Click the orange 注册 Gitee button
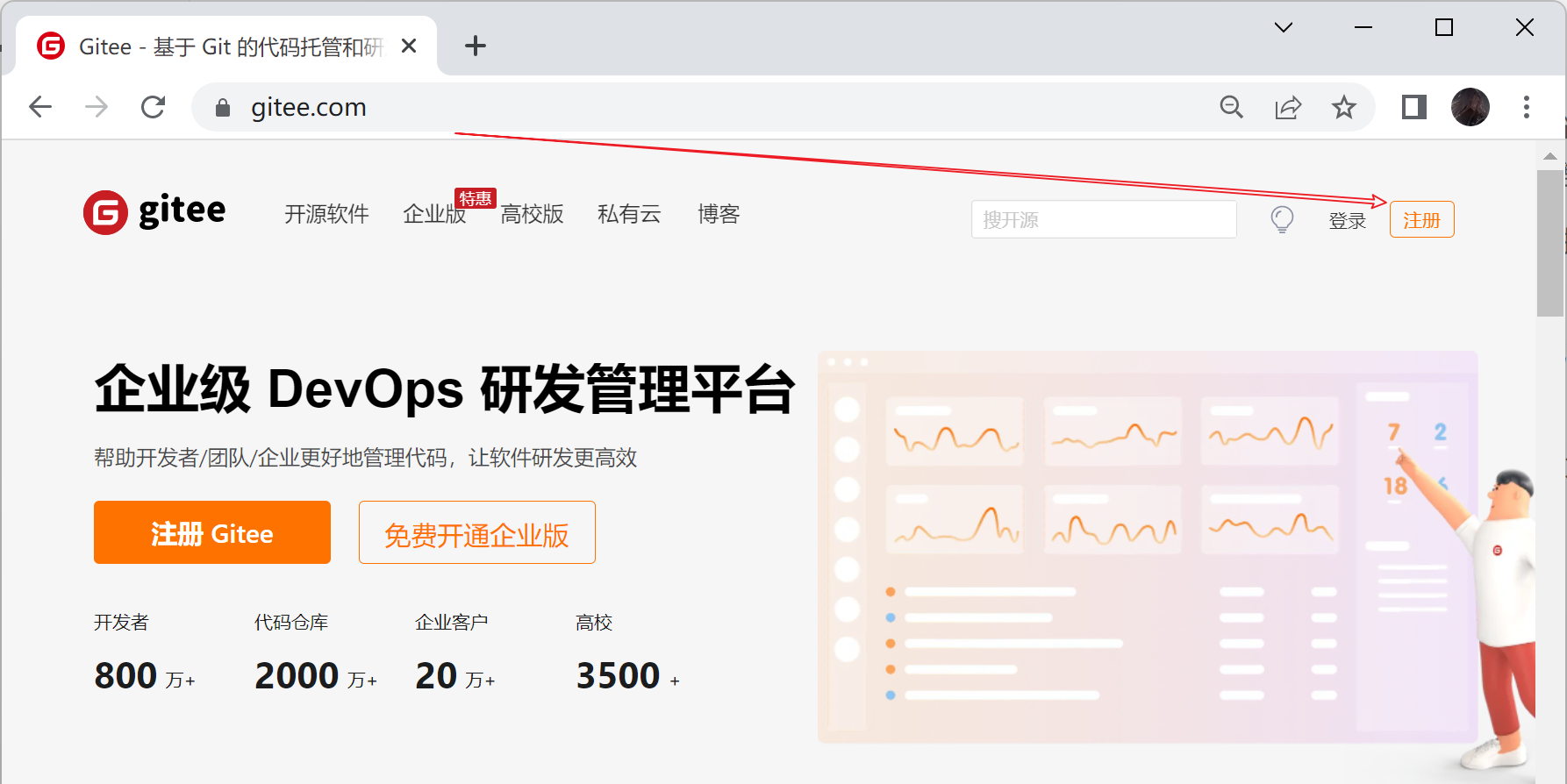Image resolution: width=1567 pixels, height=784 pixels. pos(211,532)
